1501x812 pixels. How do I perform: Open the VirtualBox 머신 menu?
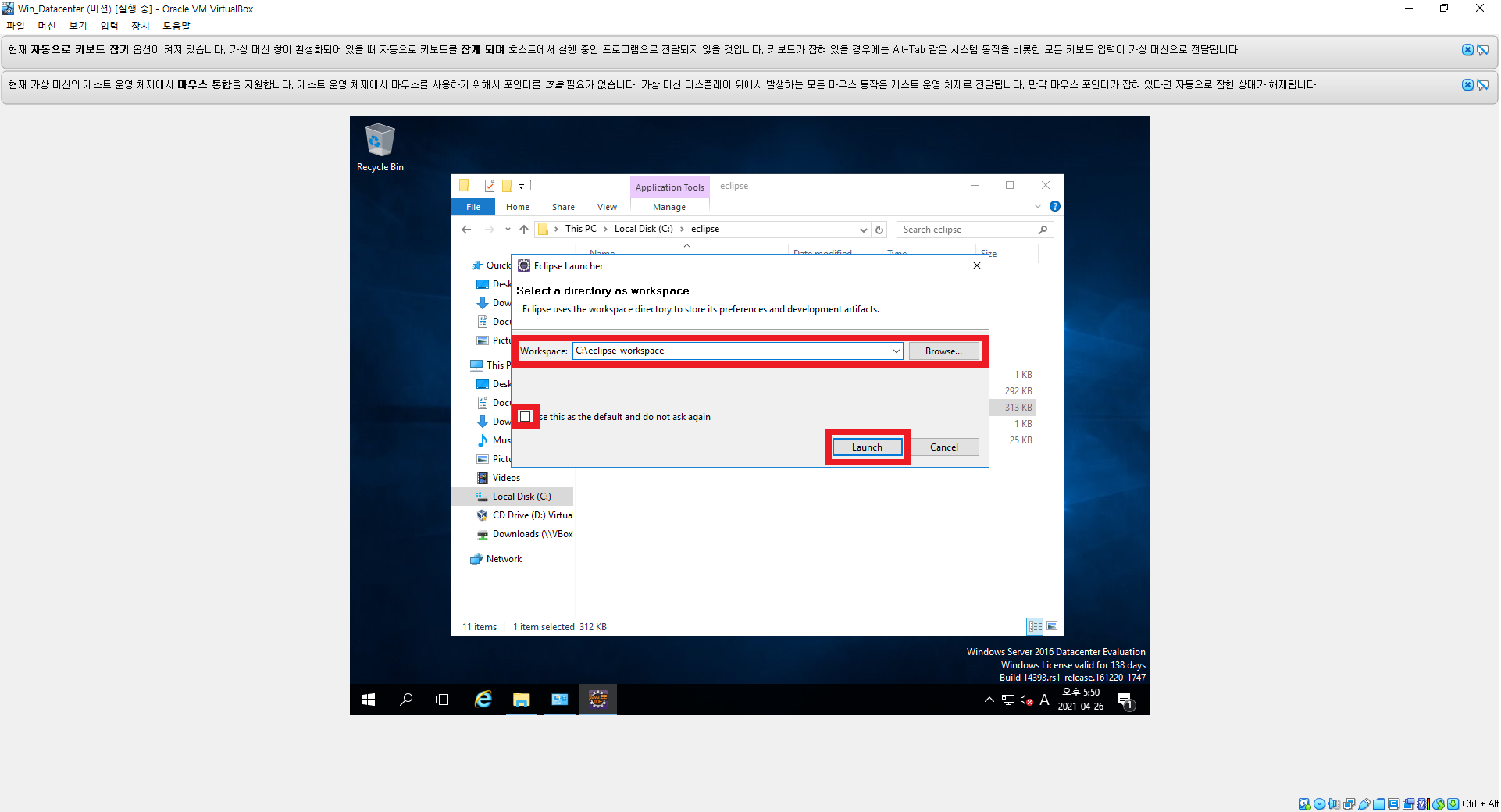47,26
